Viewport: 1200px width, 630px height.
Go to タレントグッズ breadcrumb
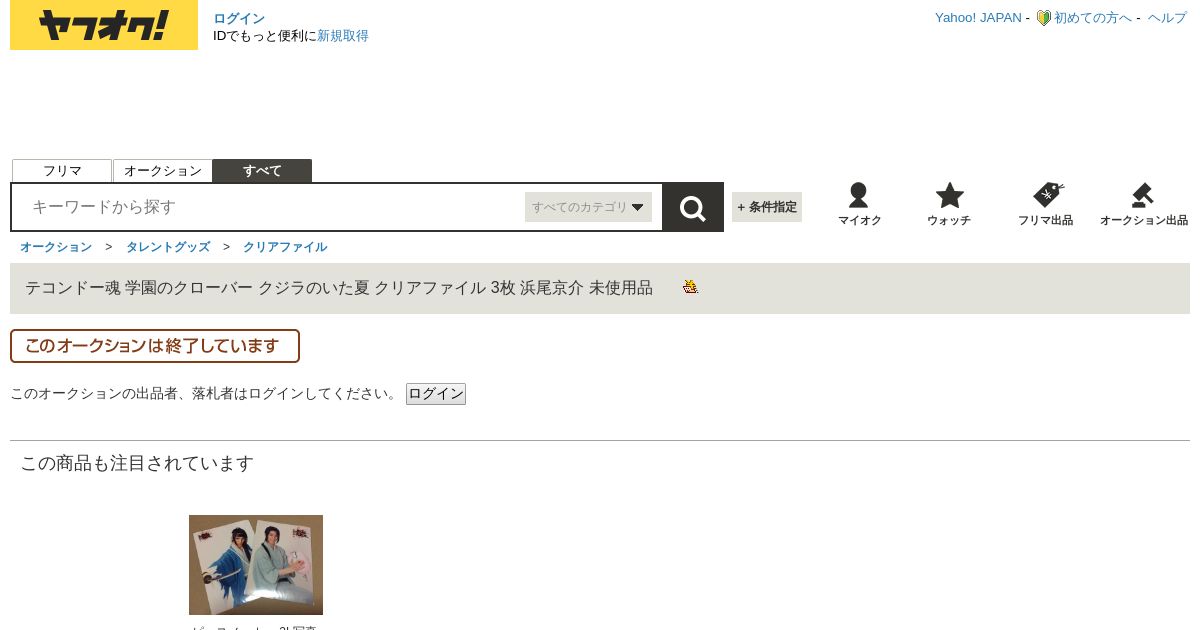[168, 247]
